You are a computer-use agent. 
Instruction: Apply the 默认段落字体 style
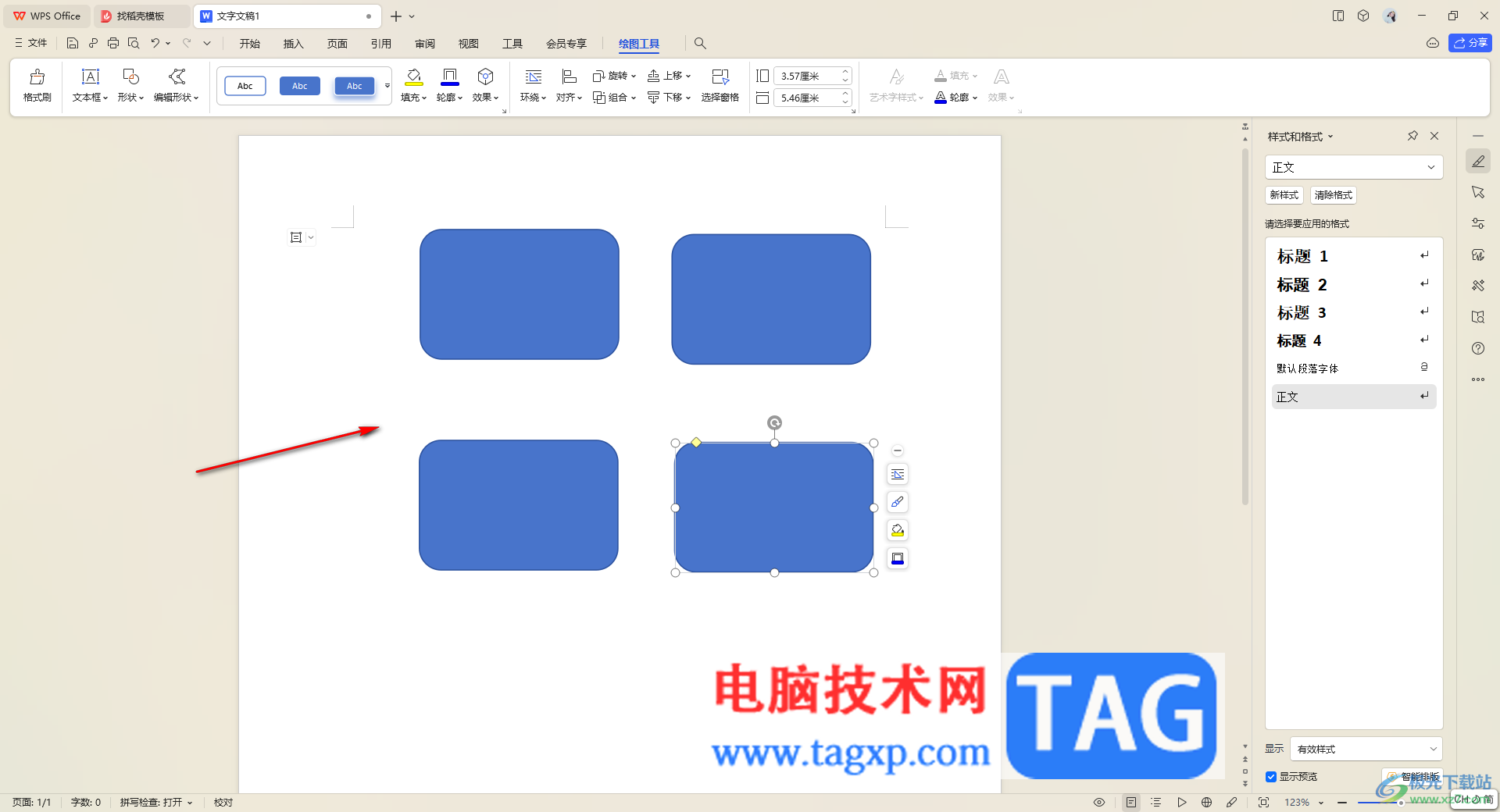click(x=1353, y=368)
